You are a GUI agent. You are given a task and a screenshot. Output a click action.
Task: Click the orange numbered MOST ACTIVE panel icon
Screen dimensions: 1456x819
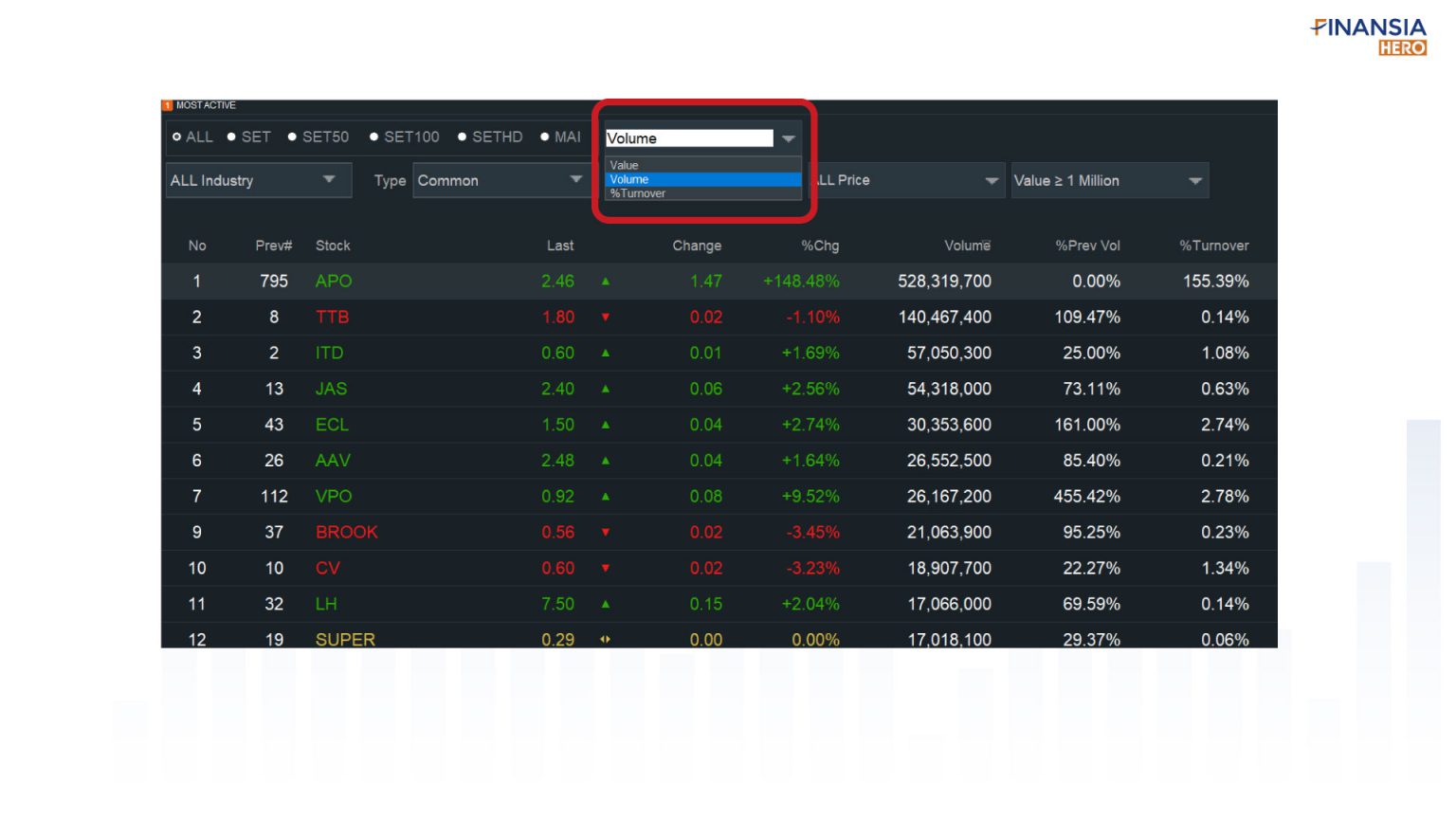tap(168, 105)
